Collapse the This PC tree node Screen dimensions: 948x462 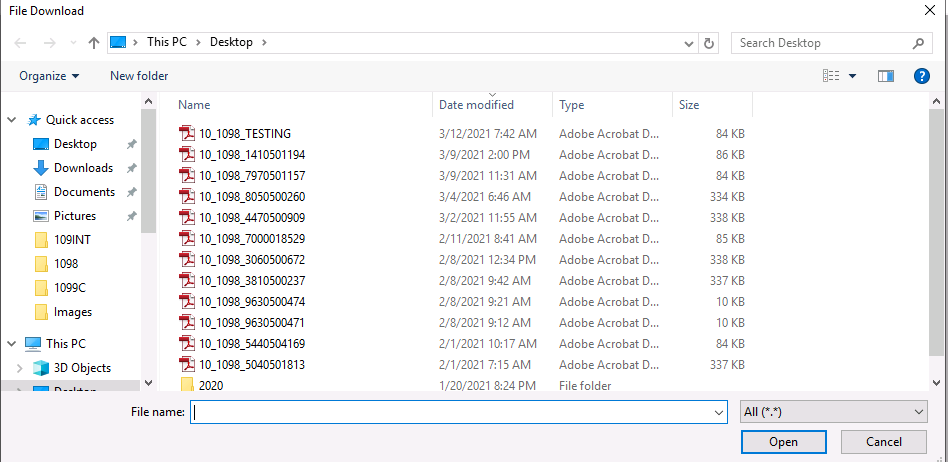click(11, 343)
